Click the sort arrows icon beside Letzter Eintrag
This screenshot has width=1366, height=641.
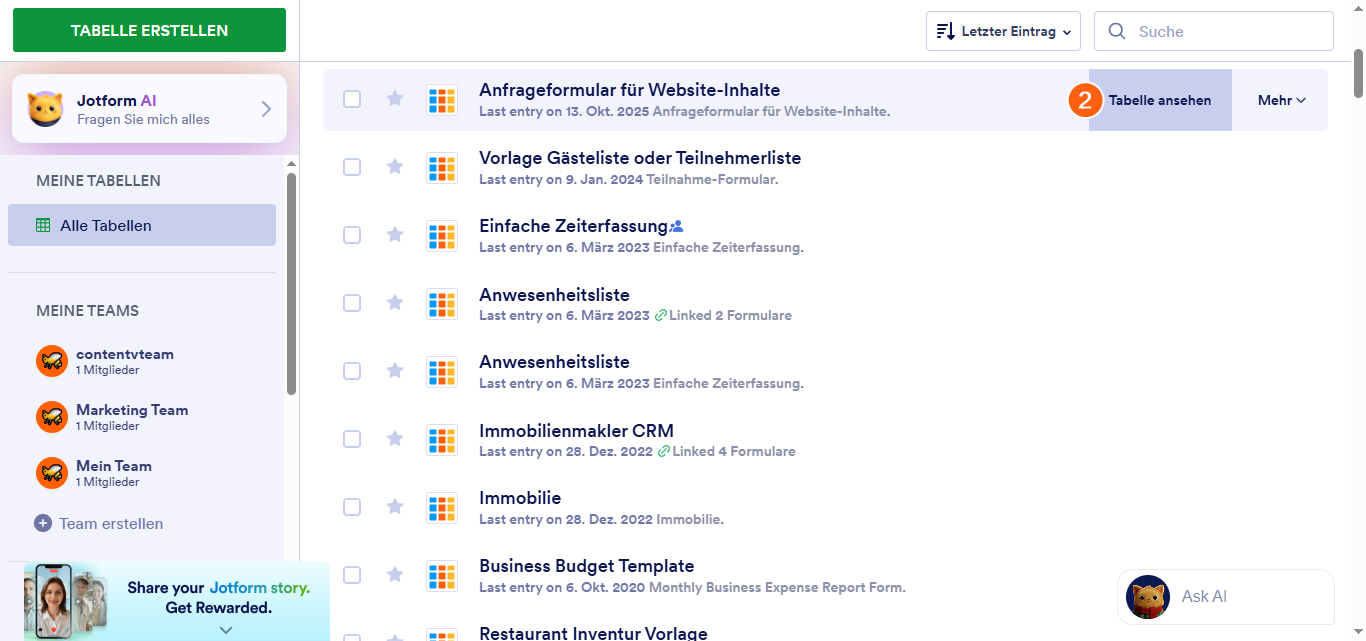(945, 31)
